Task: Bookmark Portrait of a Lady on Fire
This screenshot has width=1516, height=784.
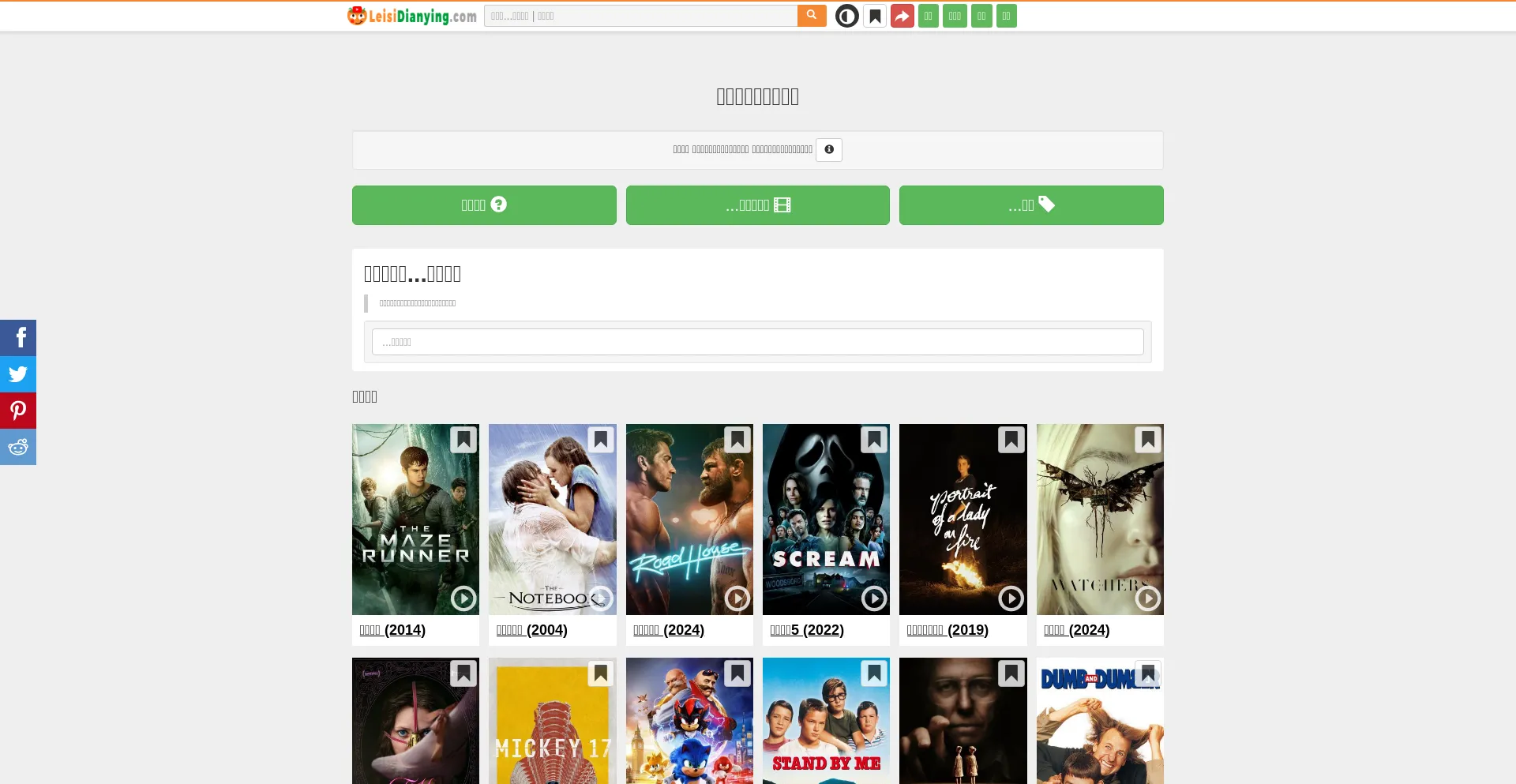Action: pos(1011,440)
